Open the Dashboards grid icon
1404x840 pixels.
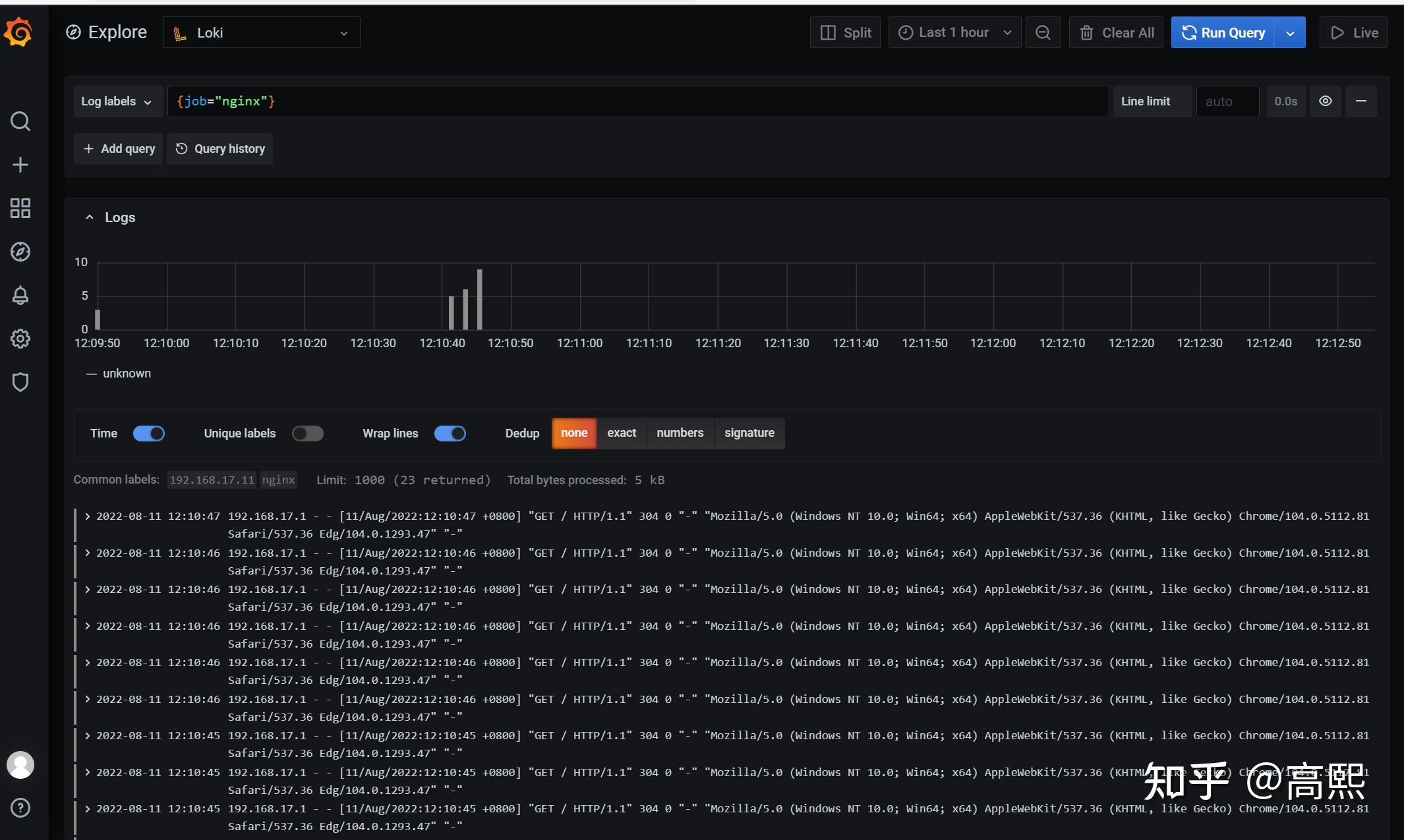tap(20, 208)
